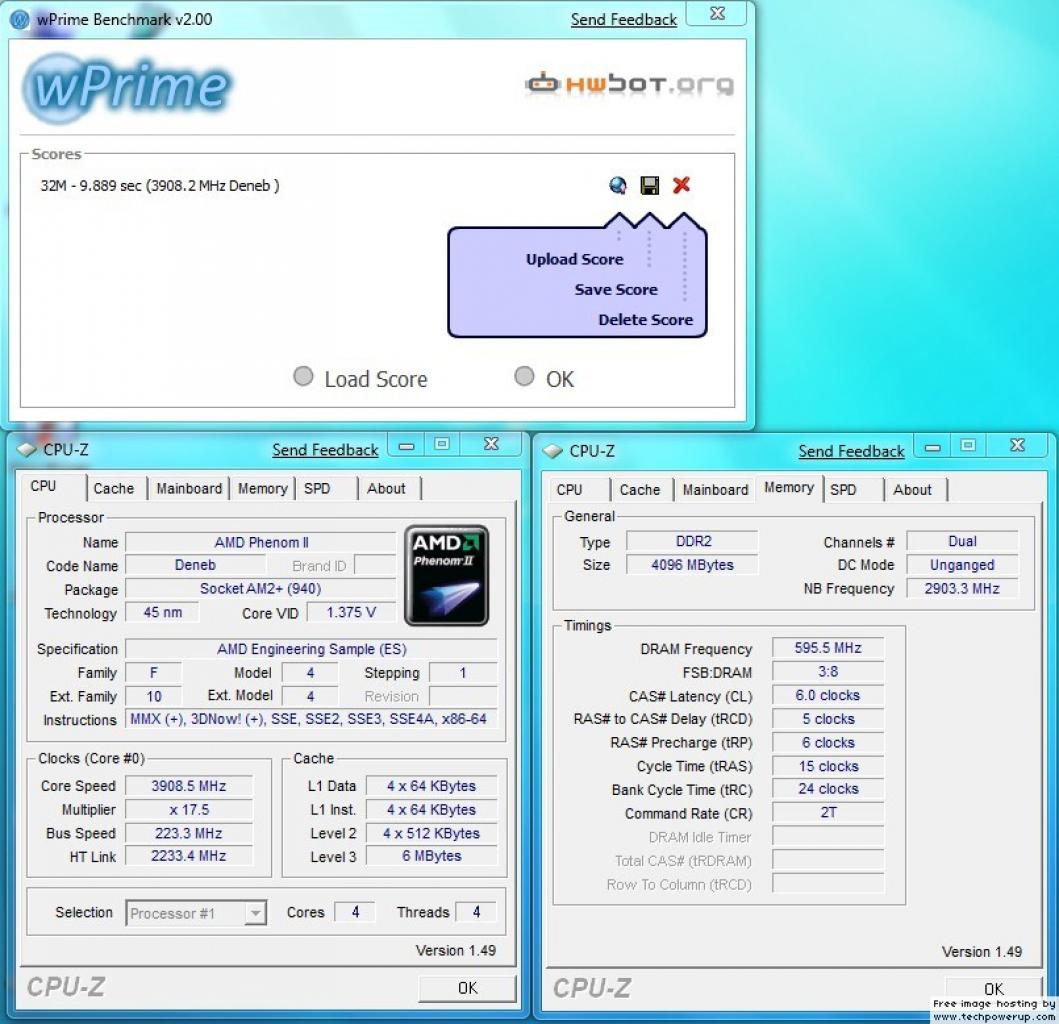Click the Core Speed 3908.5 MHz value
The image size is (1059, 1024).
tap(188, 786)
